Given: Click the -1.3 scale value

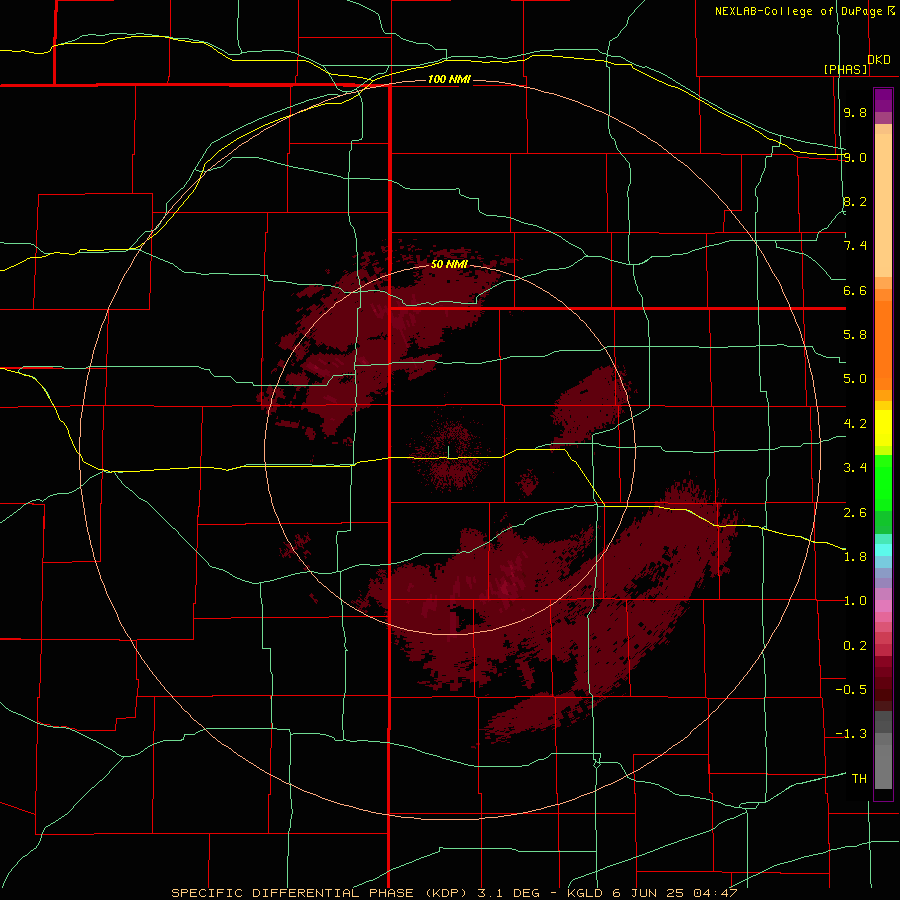Looking at the screenshot, I should coord(851,734).
